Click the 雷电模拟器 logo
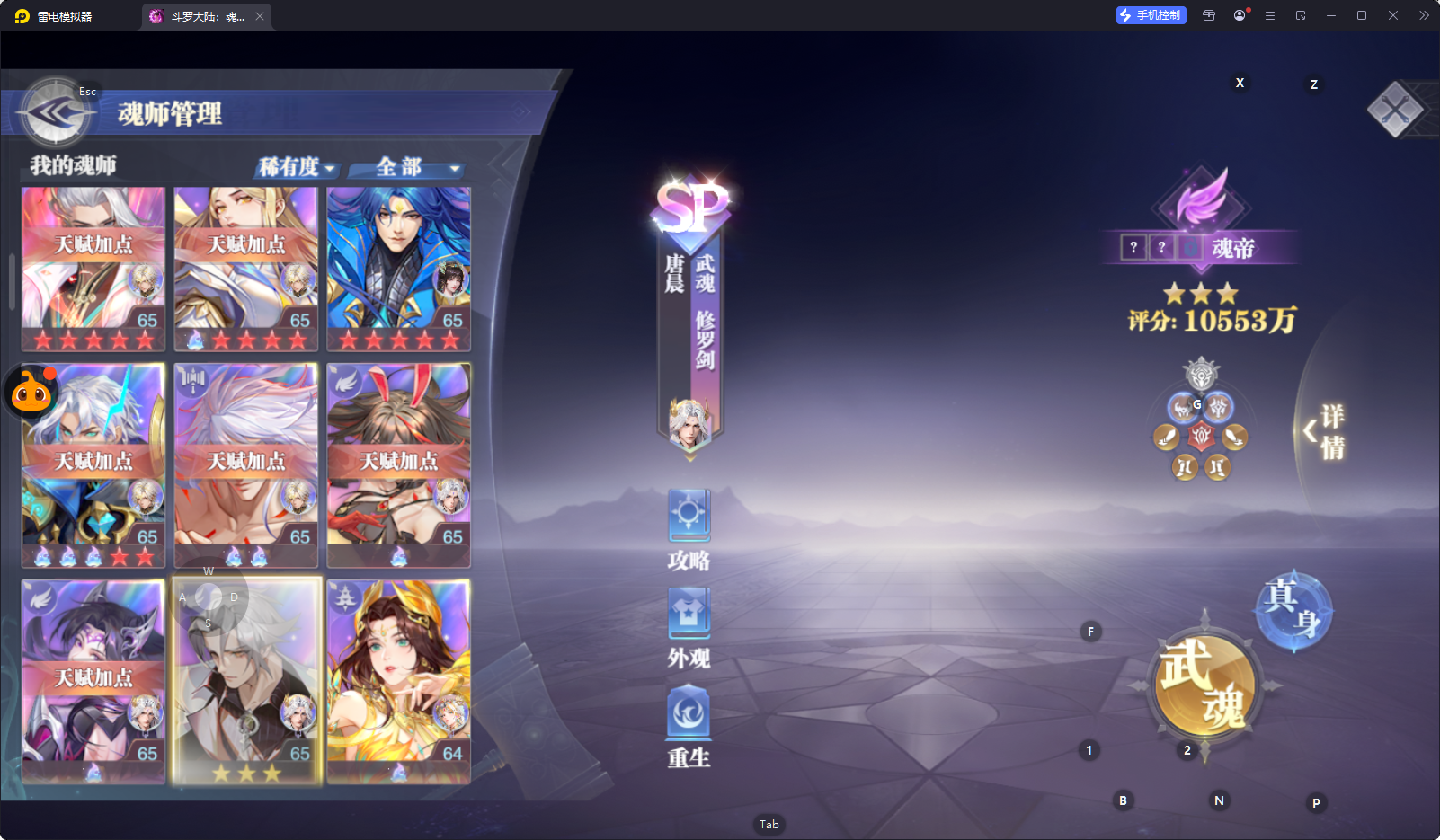Viewport: 1440px width, 840px height. tap(22, 16)
